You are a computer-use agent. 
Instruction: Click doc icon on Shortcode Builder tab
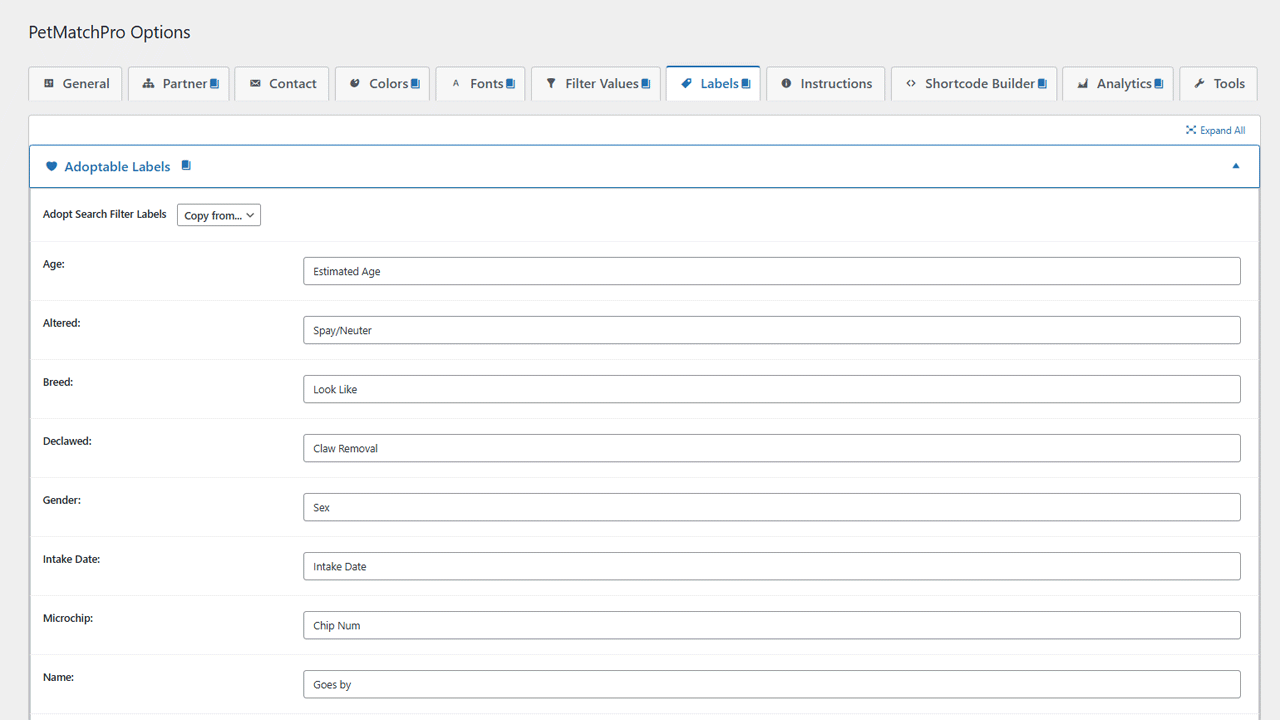coord(1041,84)
